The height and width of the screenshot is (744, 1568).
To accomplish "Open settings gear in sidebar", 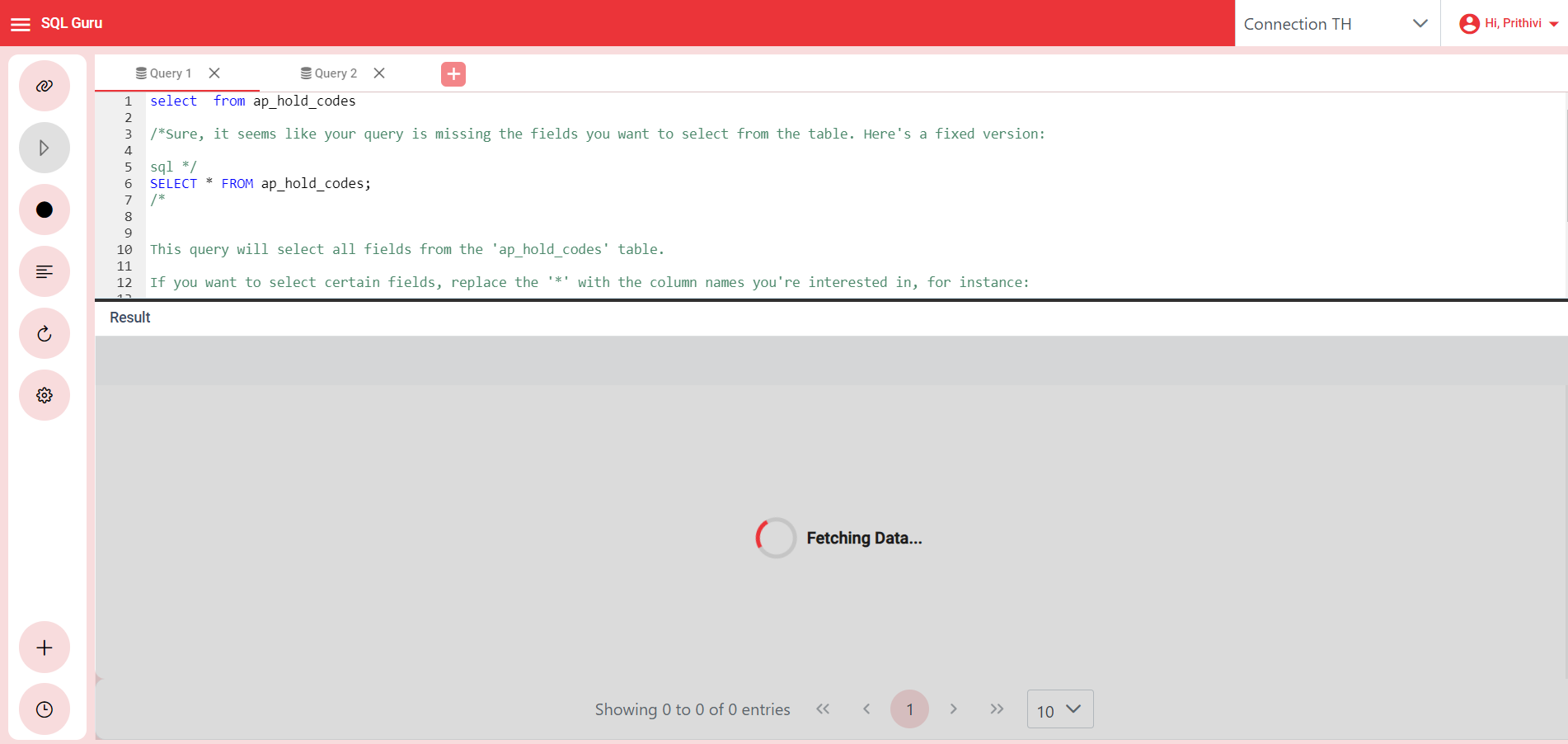I will pyautogui.click(x=45, y=395).
